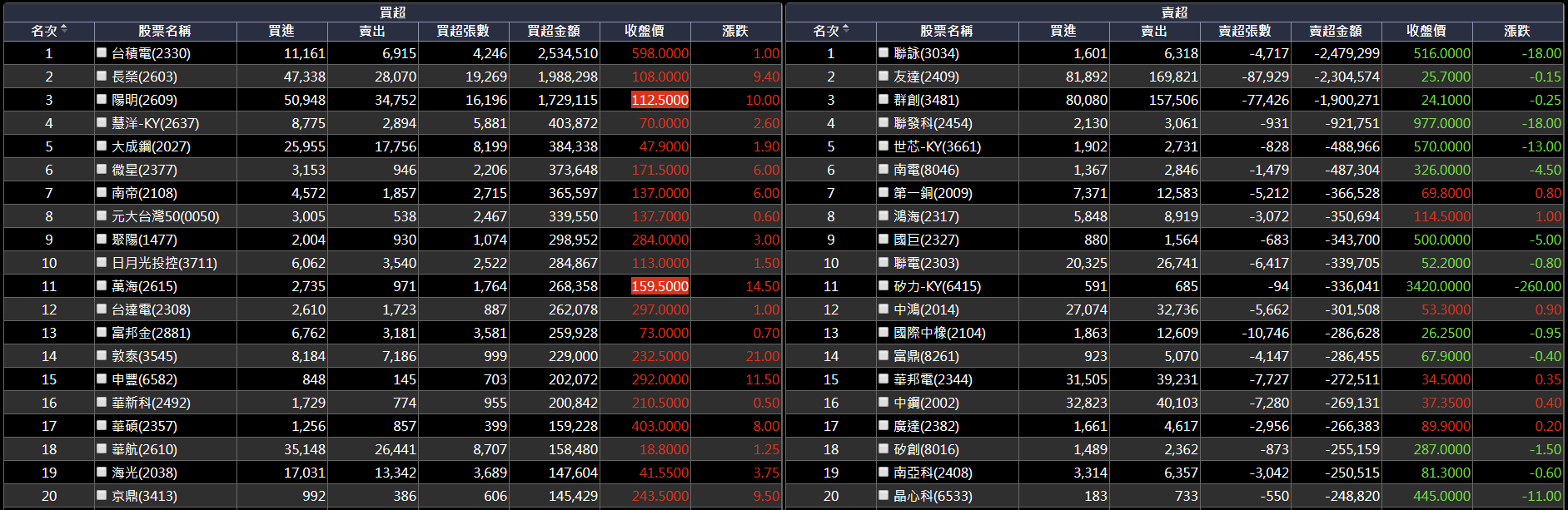The height and width of the screenshot is (510, 1568).
Task: Select stock name 華碩(2357)
Action: tap(144, 426)
